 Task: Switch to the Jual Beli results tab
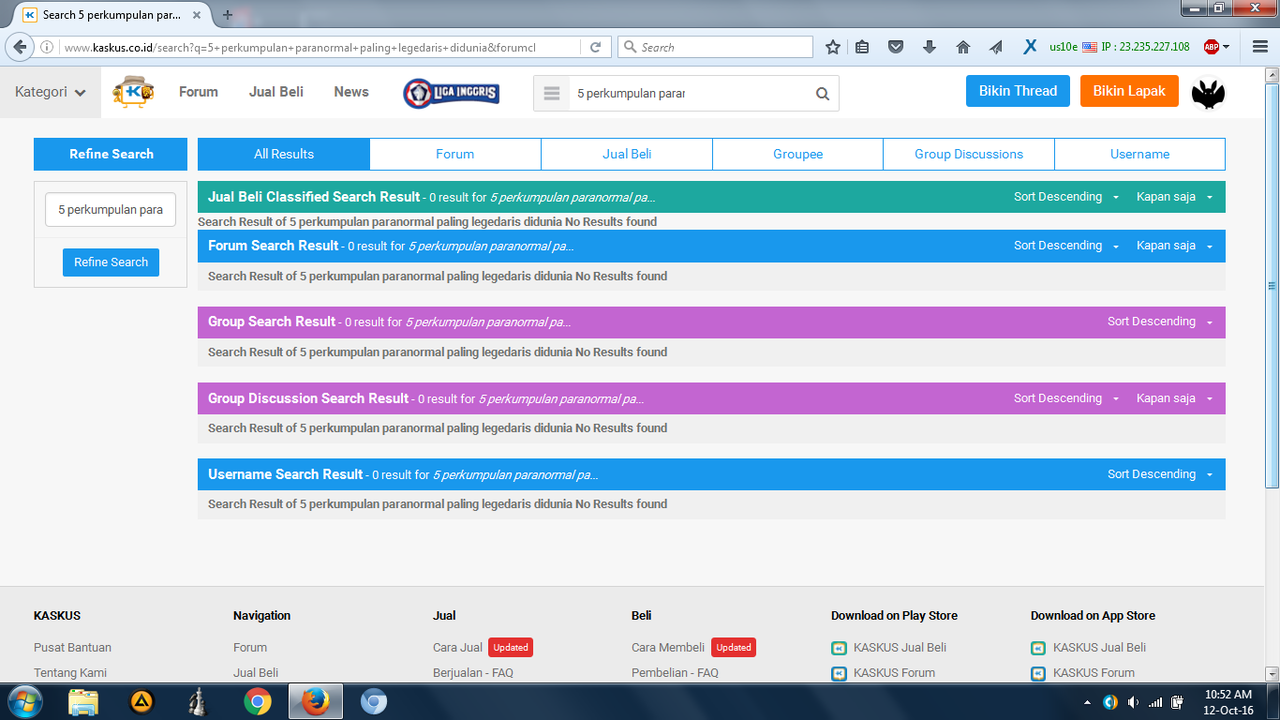[627, 154]
